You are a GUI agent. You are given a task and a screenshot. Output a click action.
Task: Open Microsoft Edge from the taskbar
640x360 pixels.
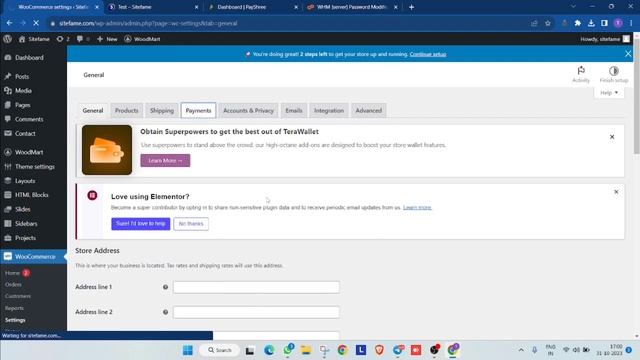[x=269, y=350]
